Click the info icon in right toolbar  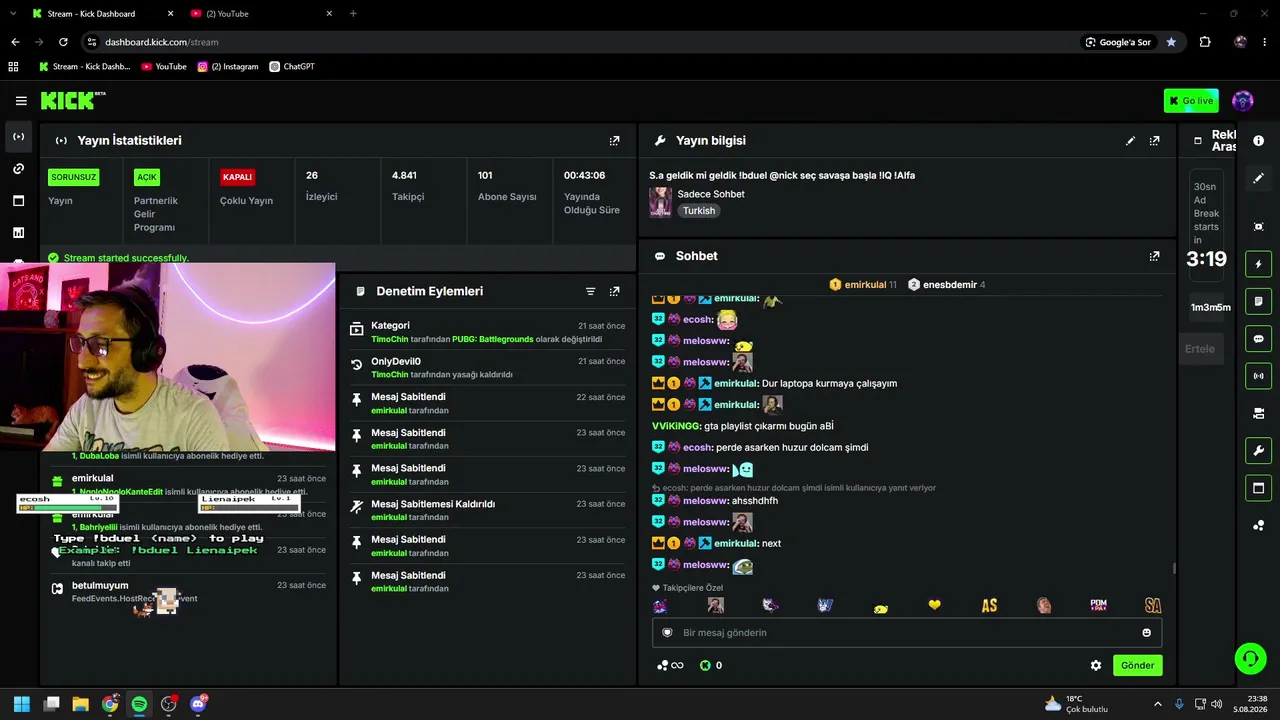pyautogui.click(x=1258, y=141)
